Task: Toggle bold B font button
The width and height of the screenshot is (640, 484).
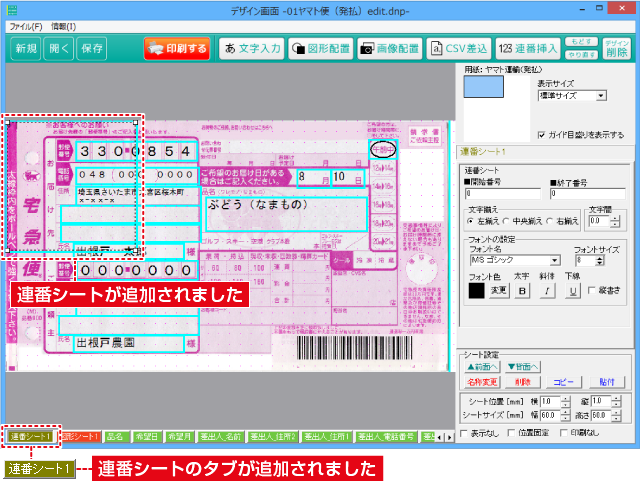Action: pyautogui.click(x=522, y=291)
